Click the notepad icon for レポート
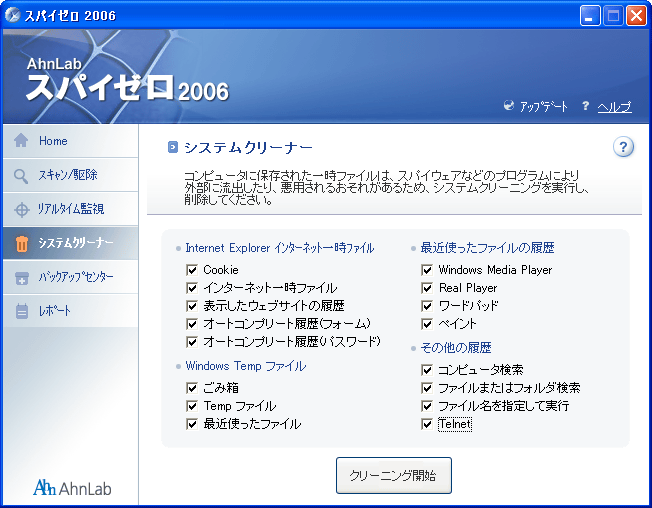Image resolution: width=652 pixels, height=508 pixels. (22, 311)
